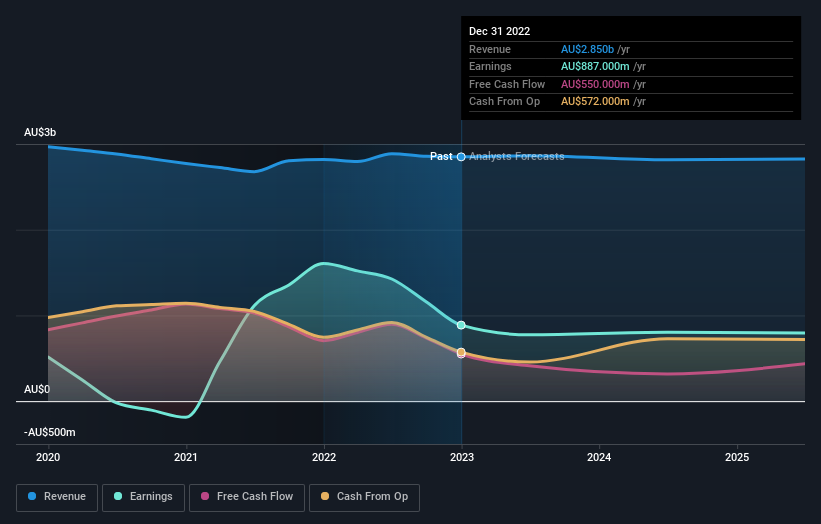The width and height of the screenshot is (821, 524).
Task: Select the Revenue data point at 2023
Action: (x=461, y=157)
